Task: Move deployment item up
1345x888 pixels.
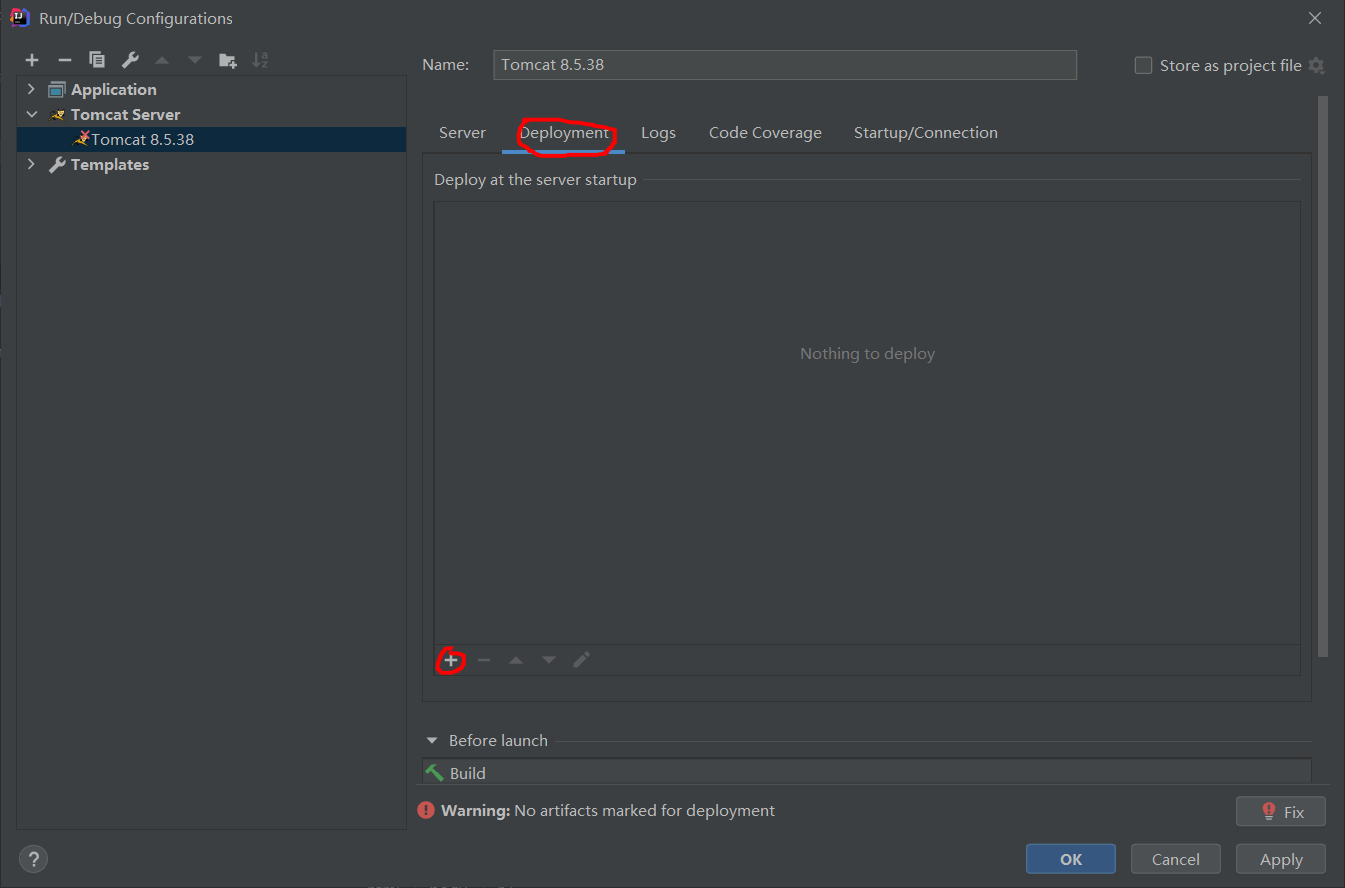Action: pyautogui.click(x=516, y=660)
